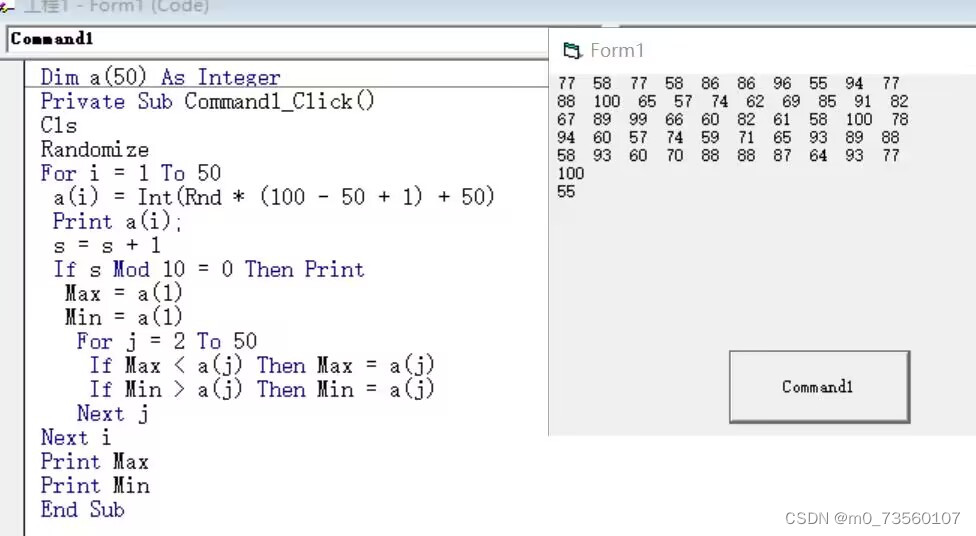The height and width of the screenshot is (536, 976).
Task: Click the 64 in Form1's fifth output row
Action: click(x=818, y=156)
